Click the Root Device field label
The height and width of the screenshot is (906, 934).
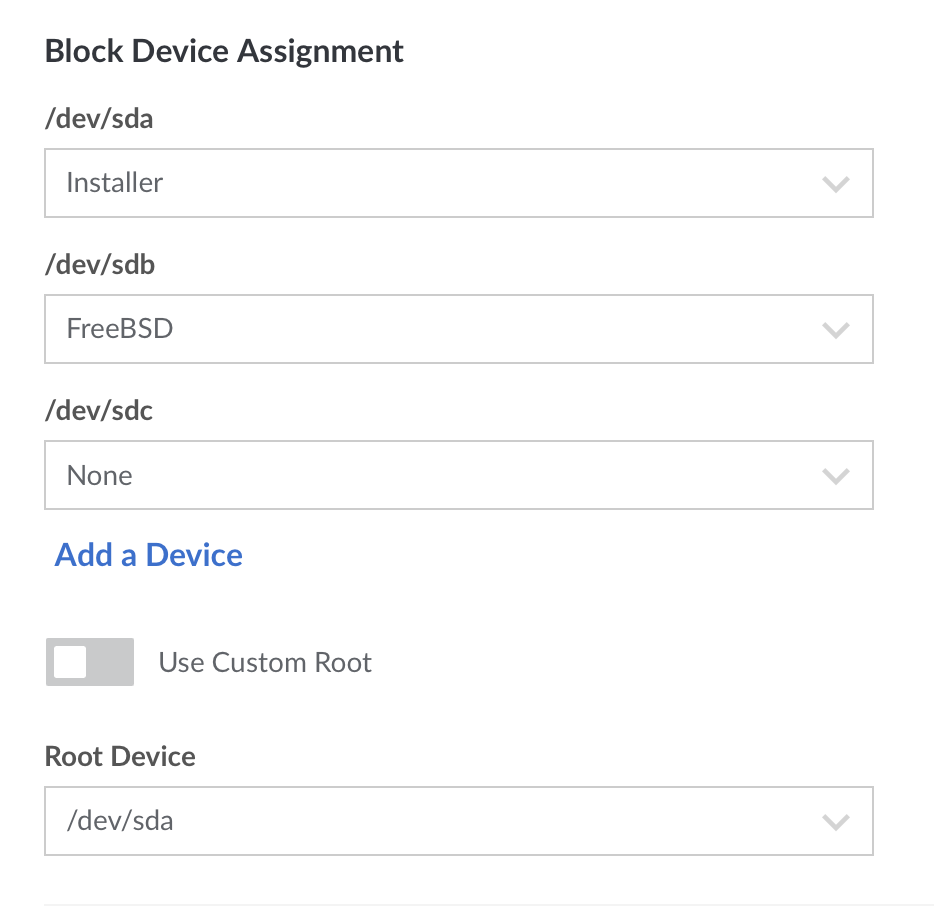click(x=120, y=756)
